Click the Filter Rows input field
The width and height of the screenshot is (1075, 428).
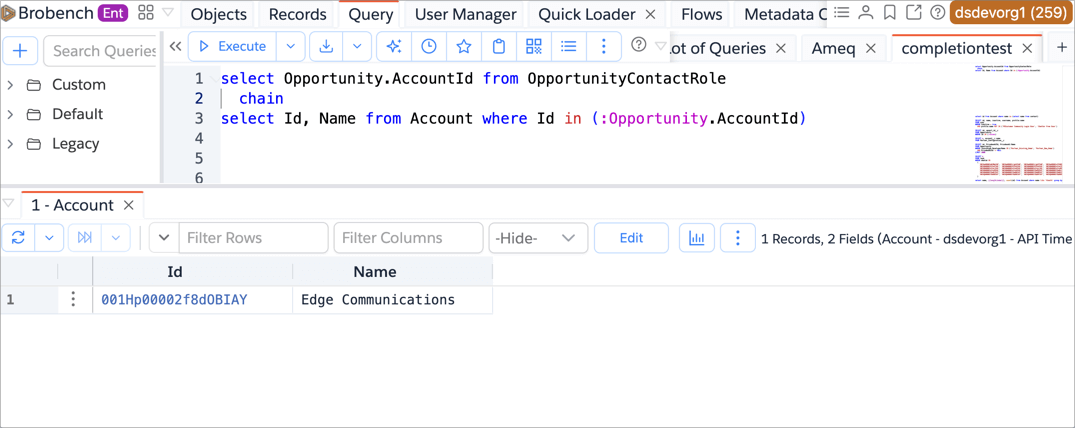pos(253,238)
